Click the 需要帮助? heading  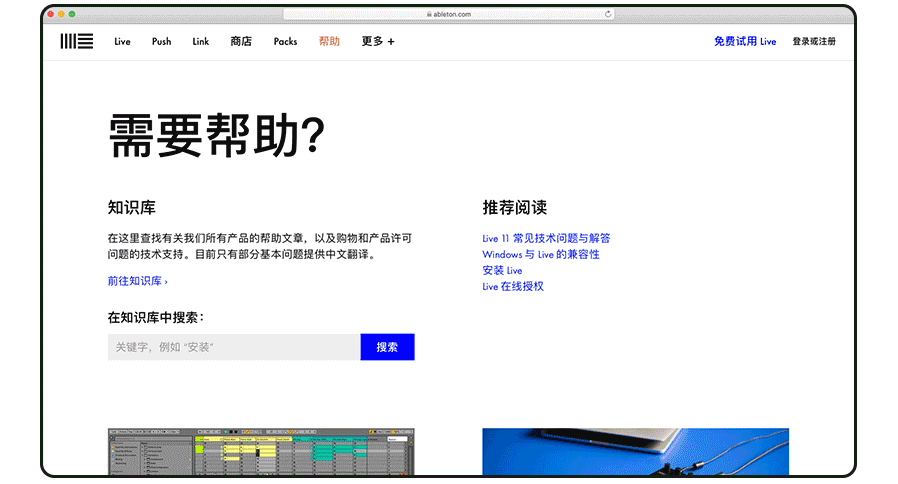coord(216,135)
